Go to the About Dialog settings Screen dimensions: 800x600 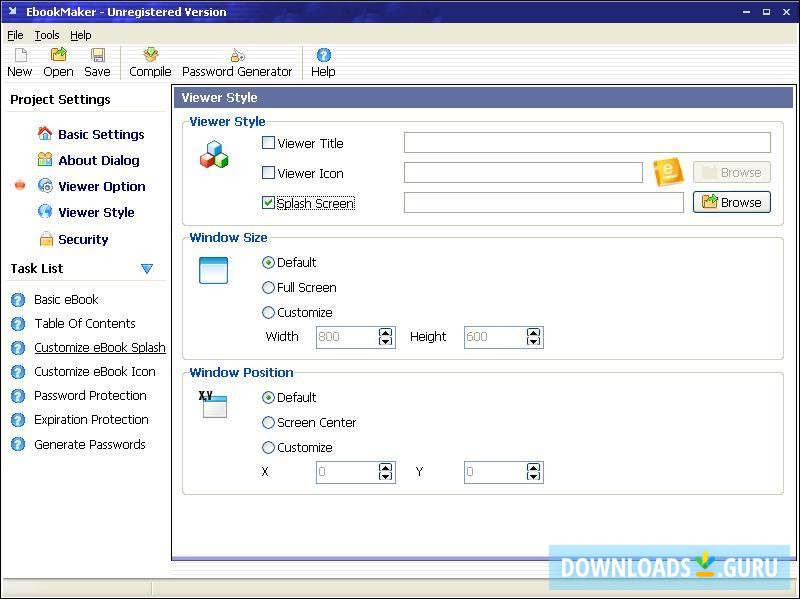100,160
